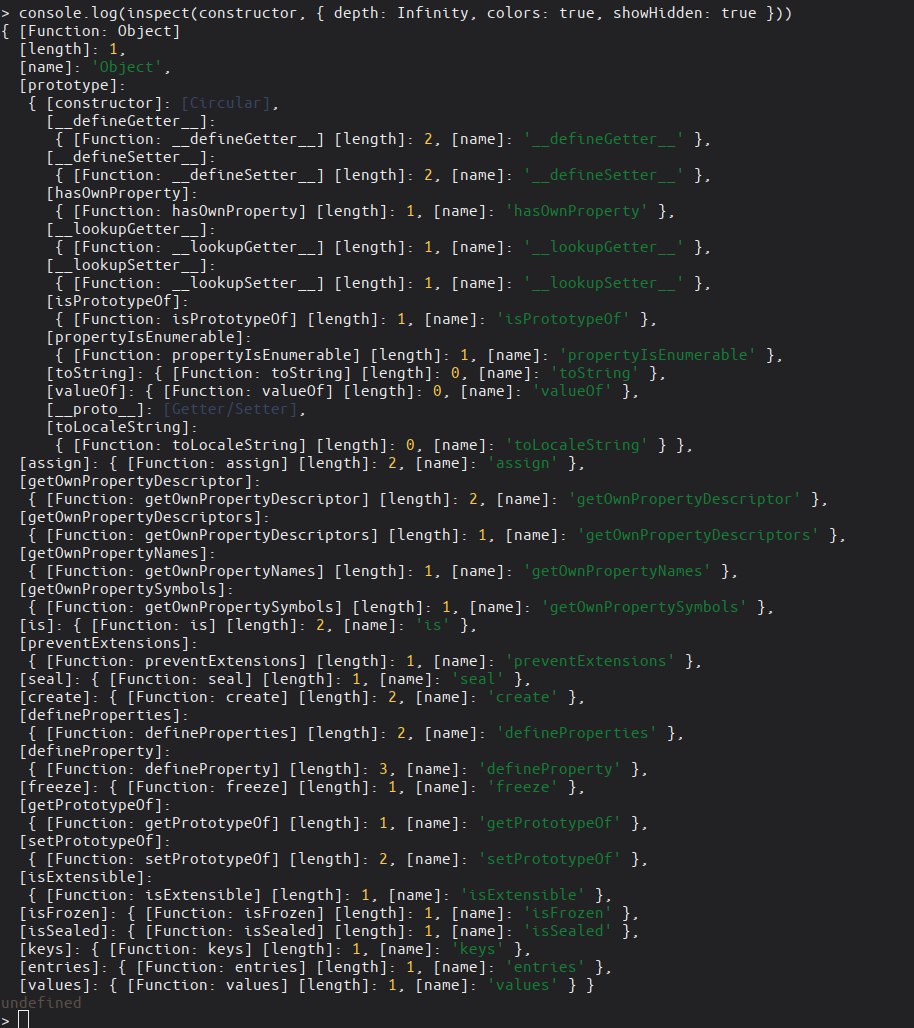
Task: Click the '[prototype]:' property label
Action: point(72,85)
